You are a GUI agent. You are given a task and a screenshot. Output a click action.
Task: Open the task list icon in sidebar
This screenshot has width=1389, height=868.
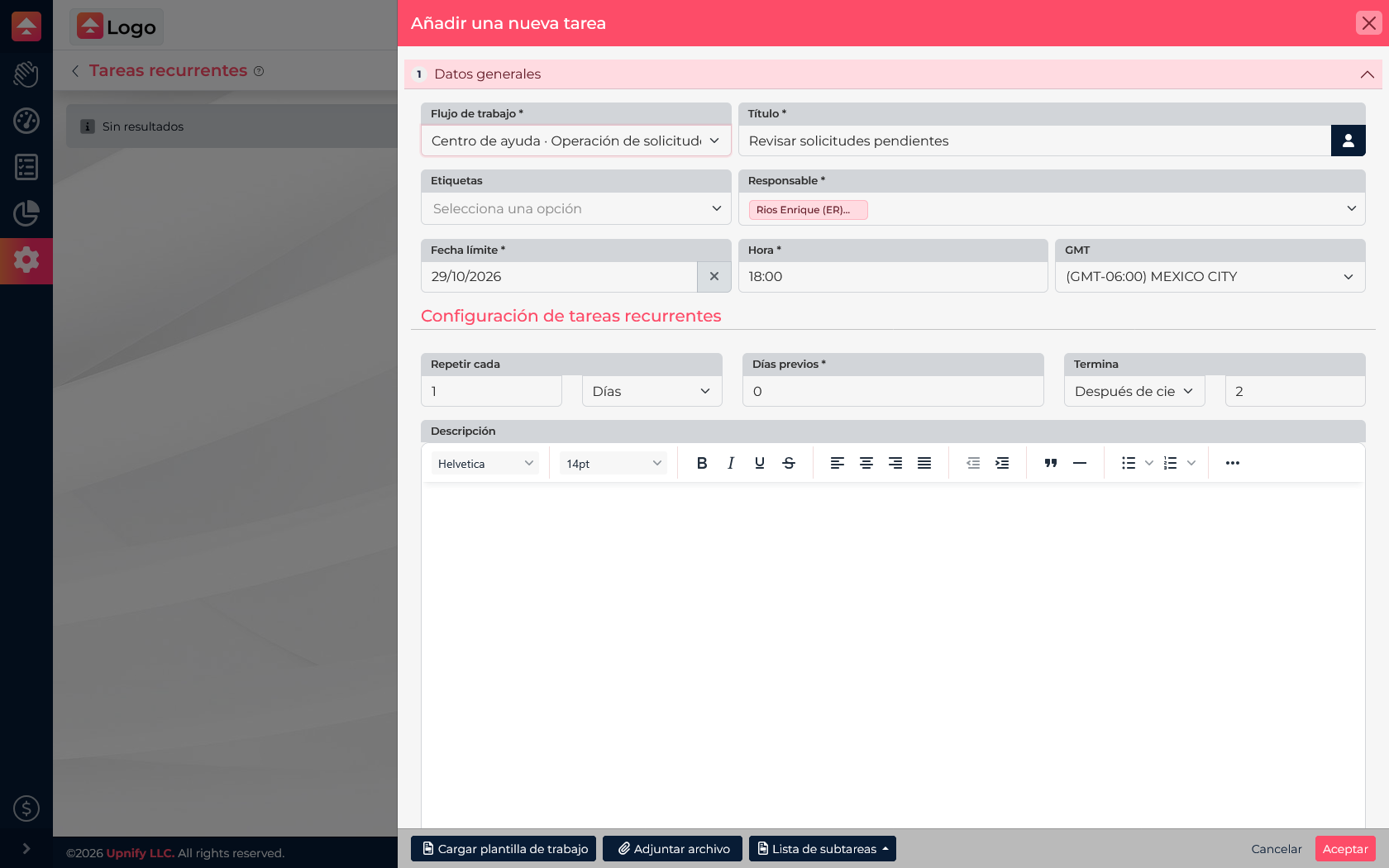click(x=26, y=167)
